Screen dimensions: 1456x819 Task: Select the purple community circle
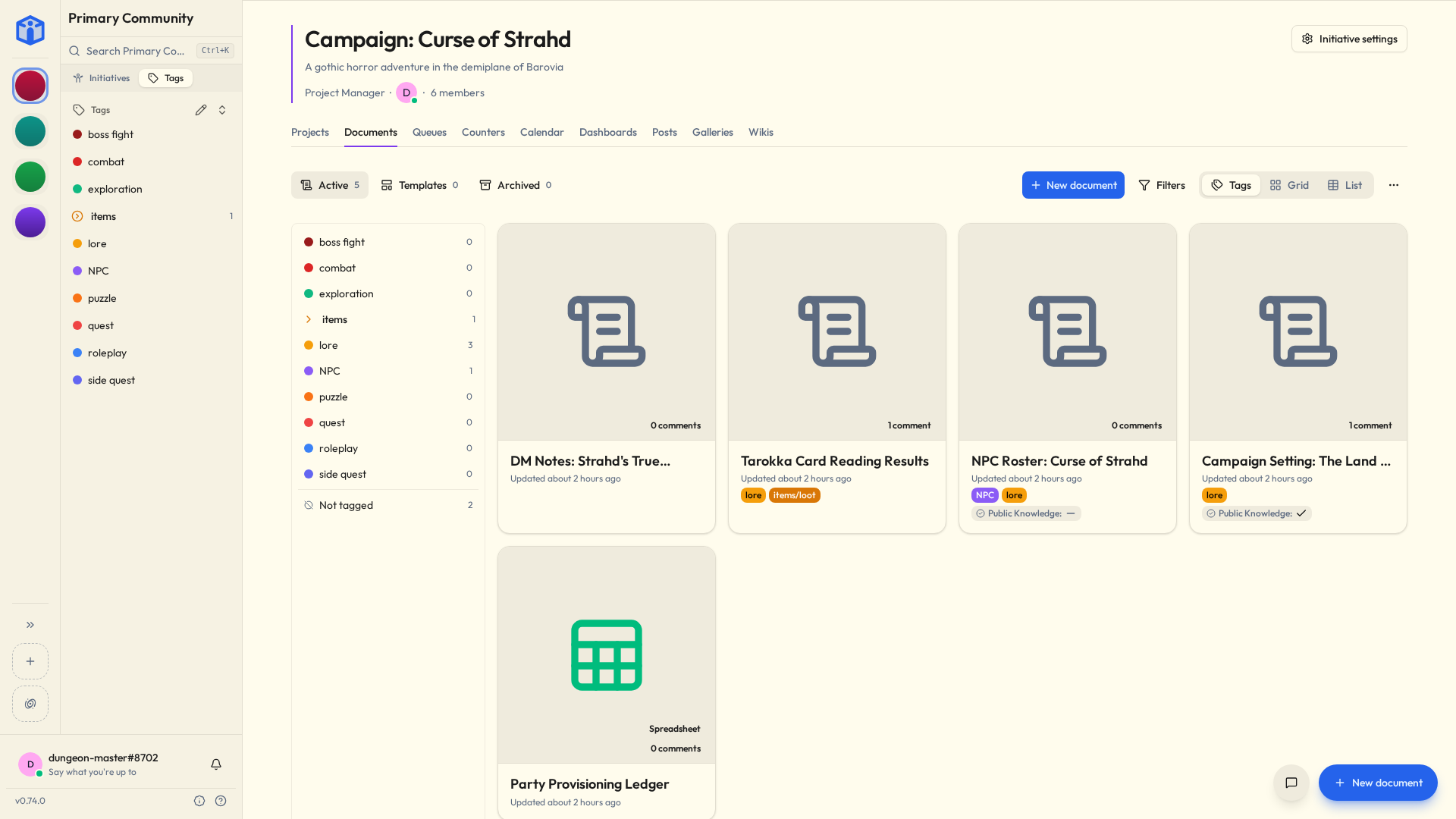click(x=30, y=222)
